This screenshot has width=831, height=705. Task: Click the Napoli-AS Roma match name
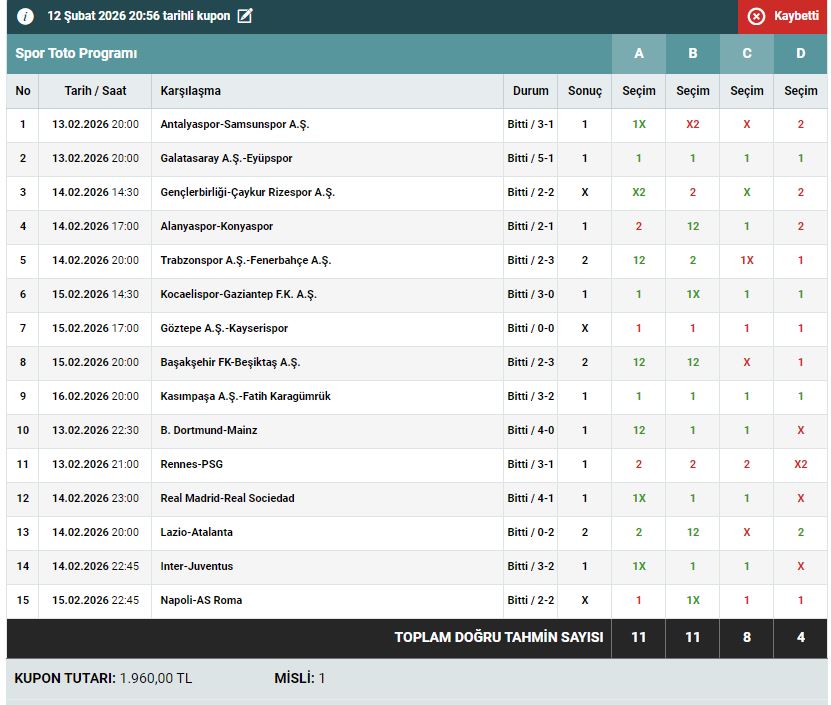click(x=201, y=600)
